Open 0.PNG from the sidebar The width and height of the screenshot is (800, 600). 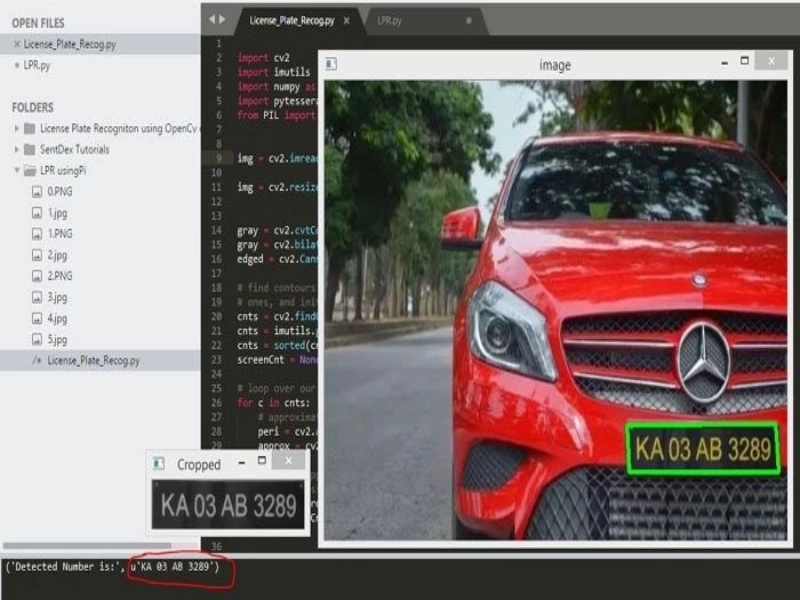tap(60, 192)
